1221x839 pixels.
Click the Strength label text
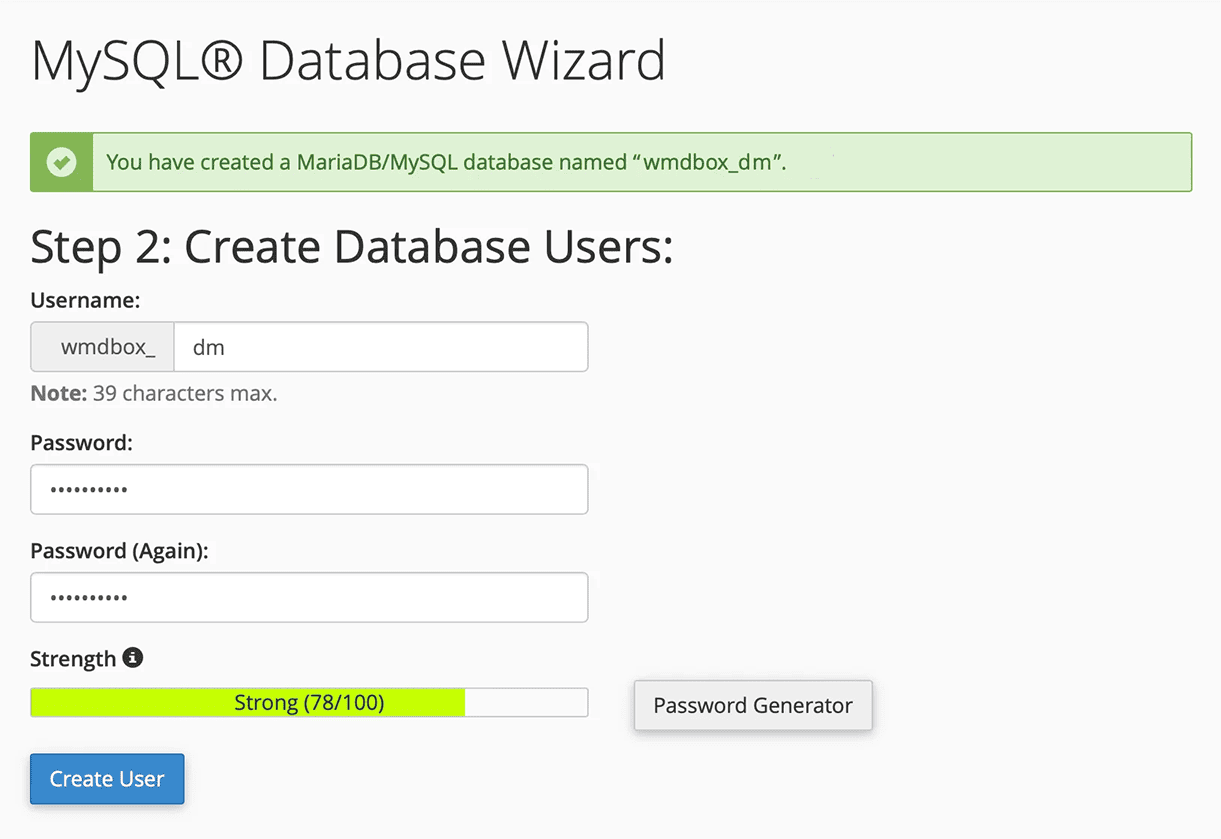click(x=73, y=659)
